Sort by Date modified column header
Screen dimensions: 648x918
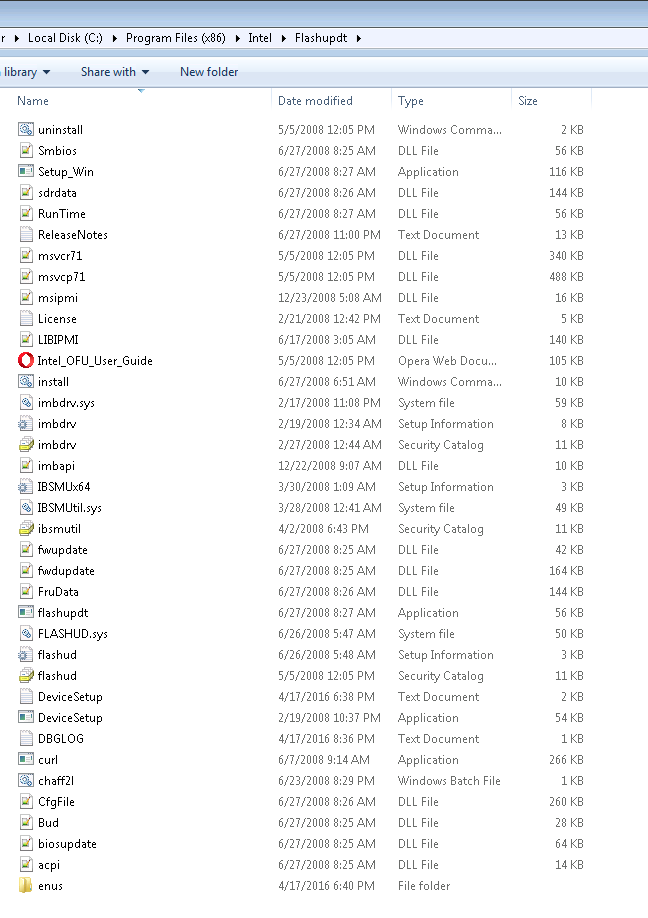pos(315,101)
